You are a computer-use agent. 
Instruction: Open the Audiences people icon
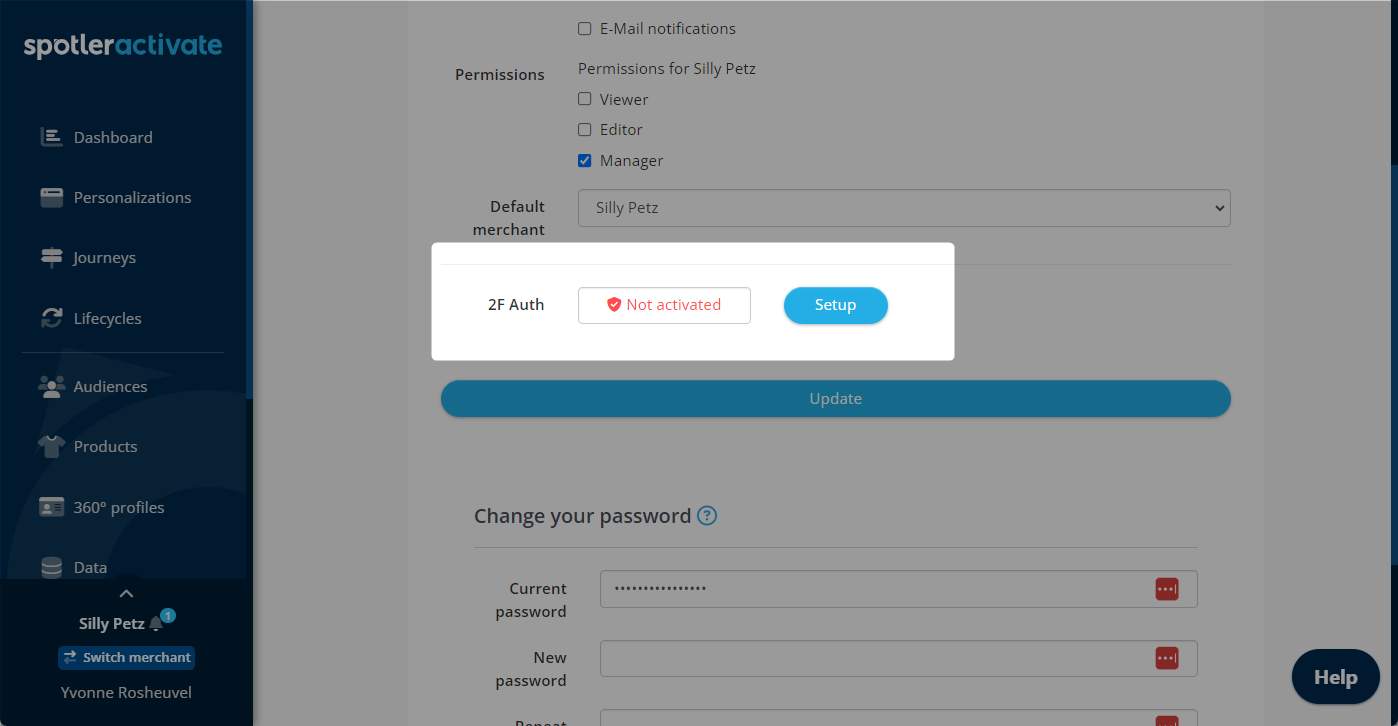point(51,386)
